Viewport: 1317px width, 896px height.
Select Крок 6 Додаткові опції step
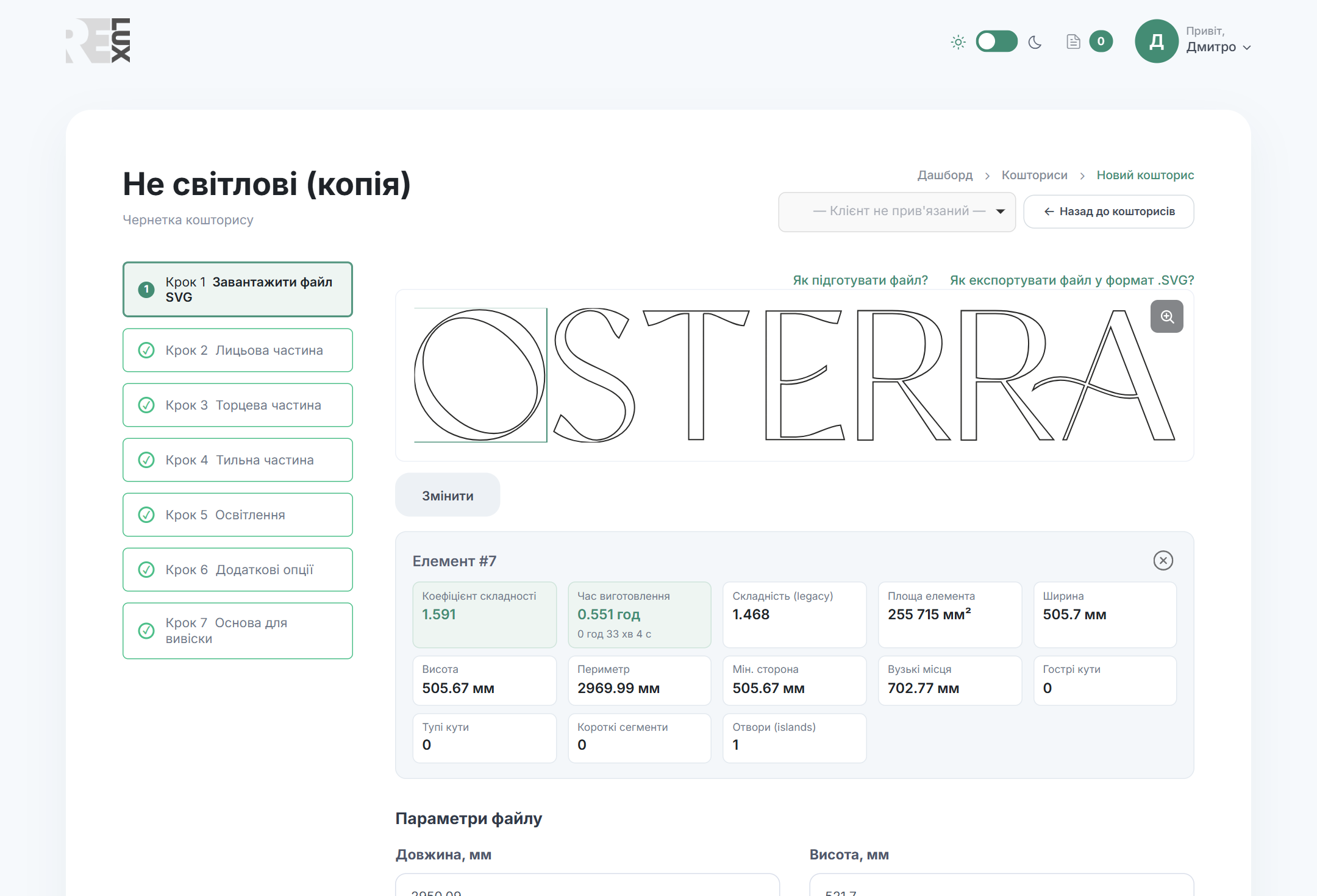238,569
